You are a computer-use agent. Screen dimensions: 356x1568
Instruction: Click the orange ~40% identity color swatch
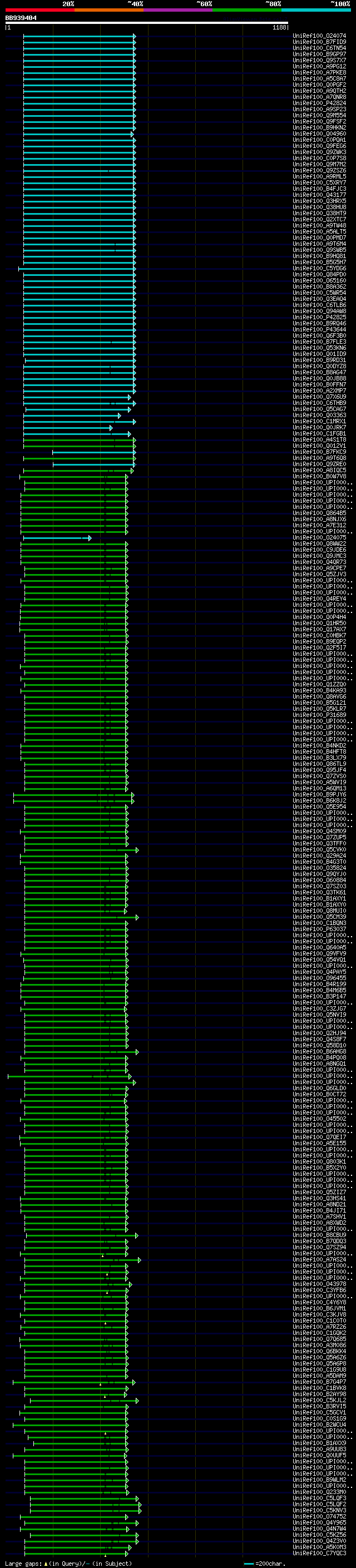tap(109, 10)
